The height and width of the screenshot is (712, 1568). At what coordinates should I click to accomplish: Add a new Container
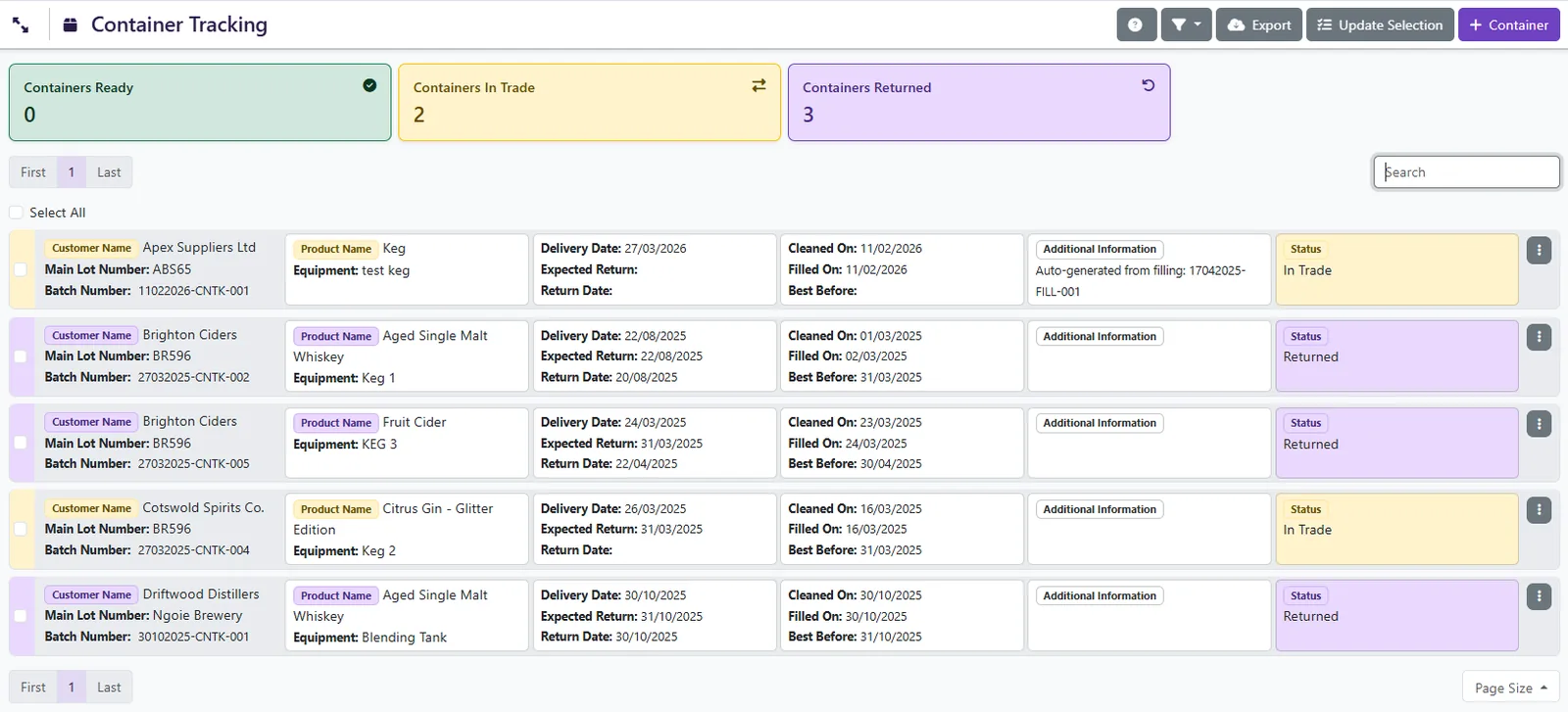point(1509,24)
